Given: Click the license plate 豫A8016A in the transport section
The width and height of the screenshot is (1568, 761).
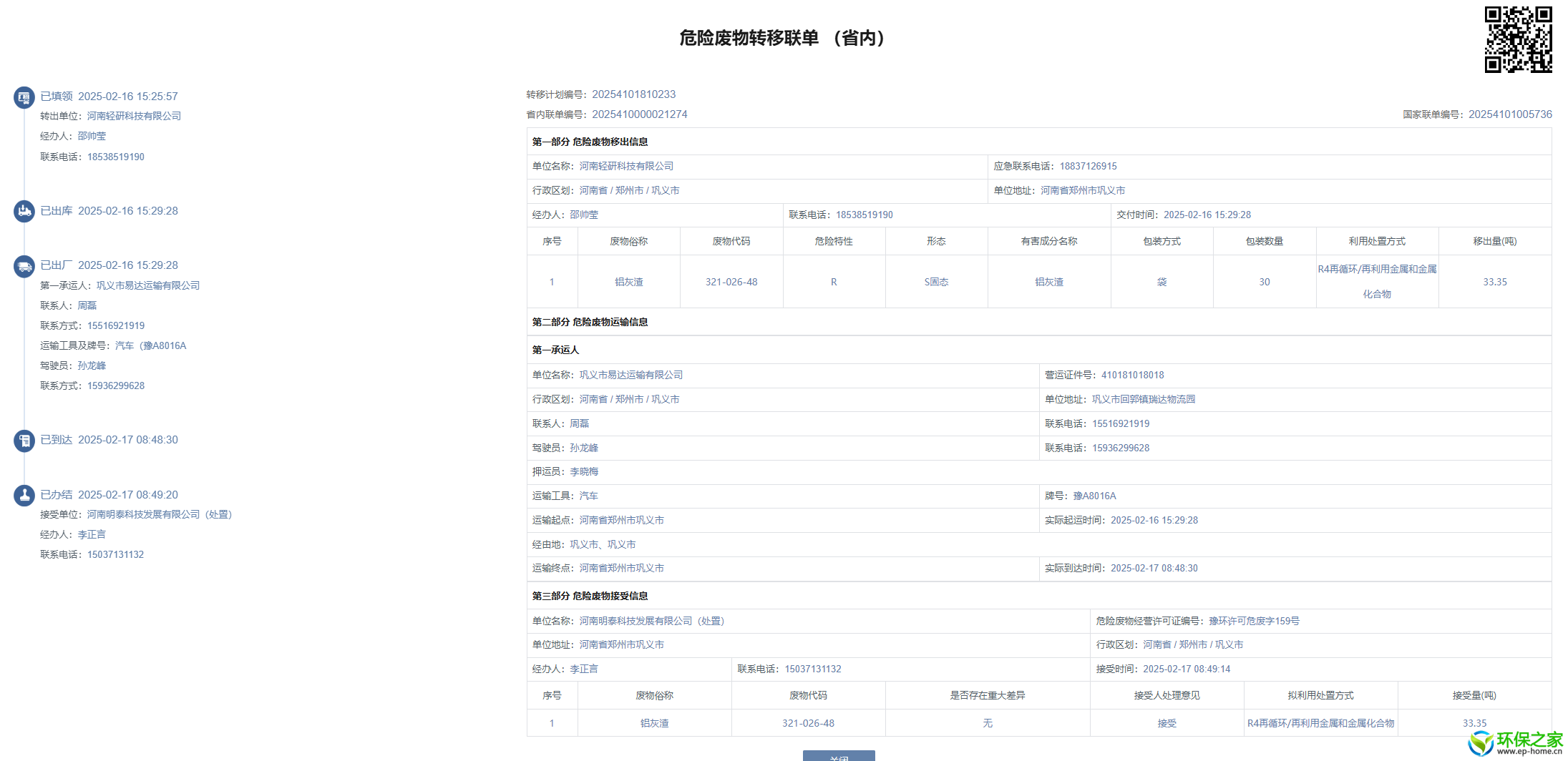Looking at the screenshot, I should pyautogui.click(x=1094, y=496).
